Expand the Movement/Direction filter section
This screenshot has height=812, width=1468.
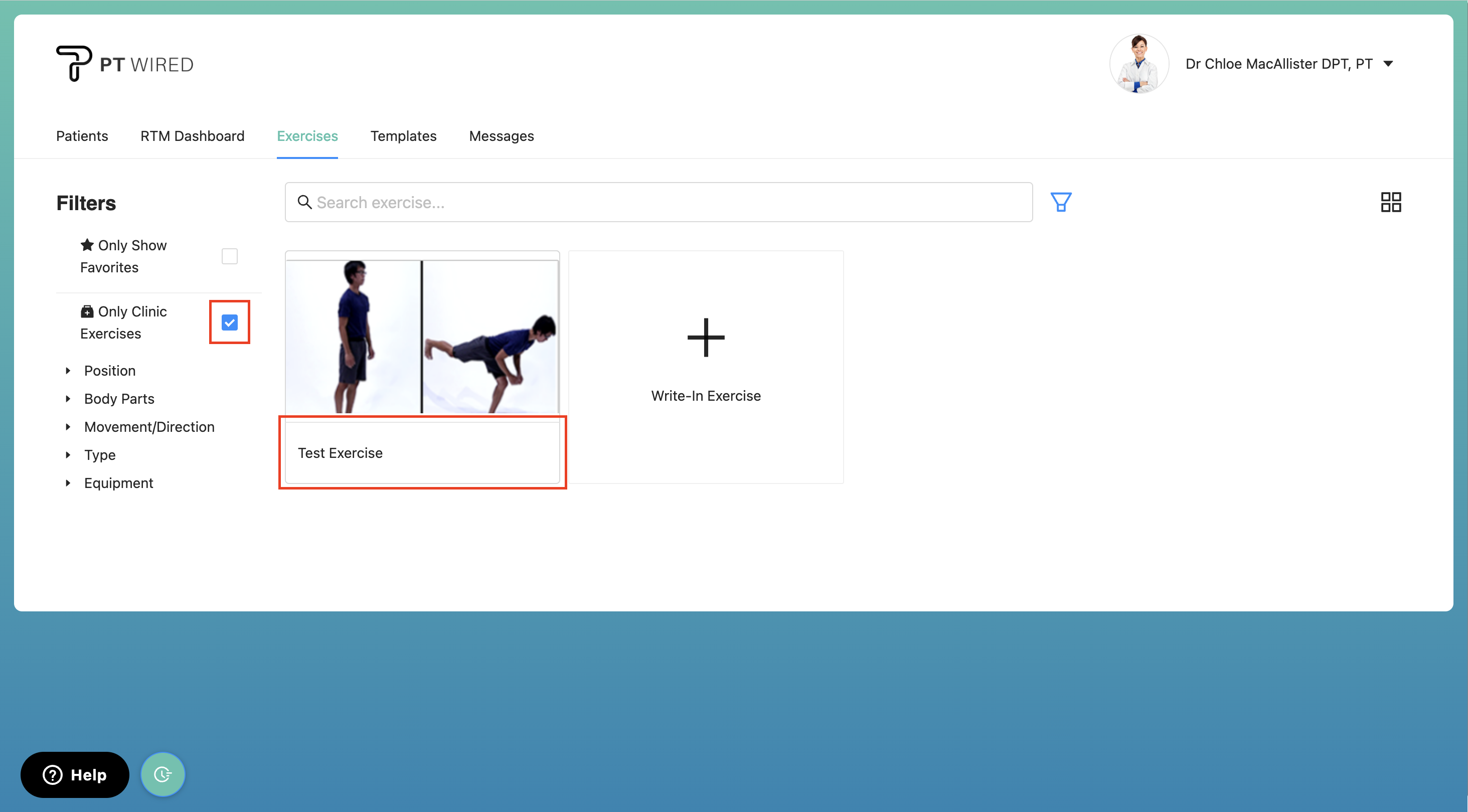pos(149,426)
